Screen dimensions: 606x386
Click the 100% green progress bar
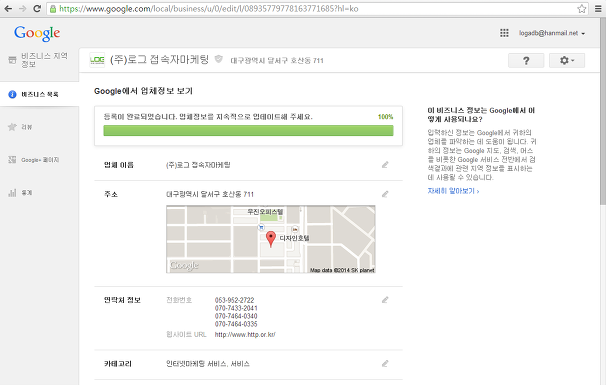248,131
